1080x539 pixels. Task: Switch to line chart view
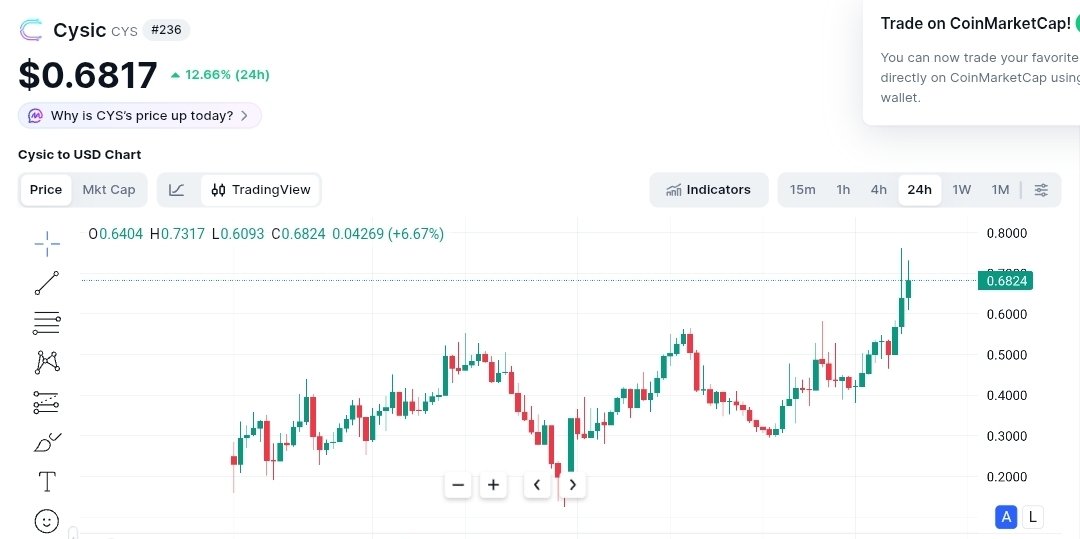[x=177, y=190]
